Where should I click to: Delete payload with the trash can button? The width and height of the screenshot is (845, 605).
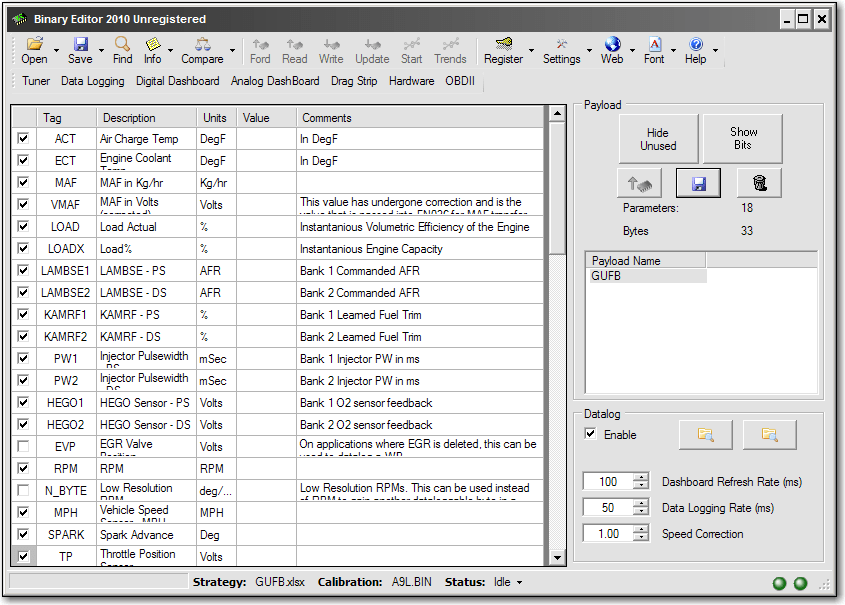[x=759, y=183]
